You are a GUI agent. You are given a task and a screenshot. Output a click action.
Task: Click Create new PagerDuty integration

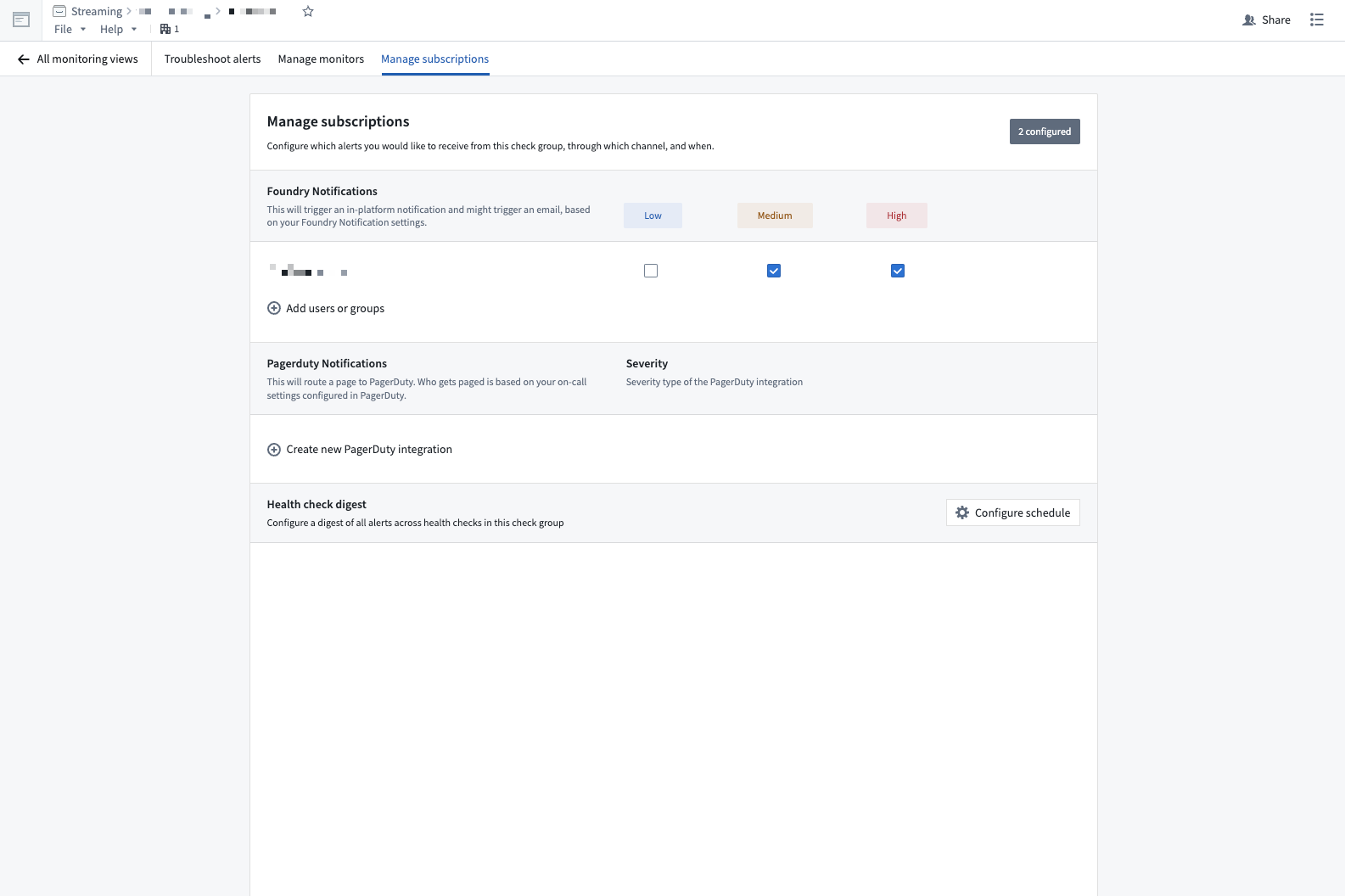click(x=369, y=450)
